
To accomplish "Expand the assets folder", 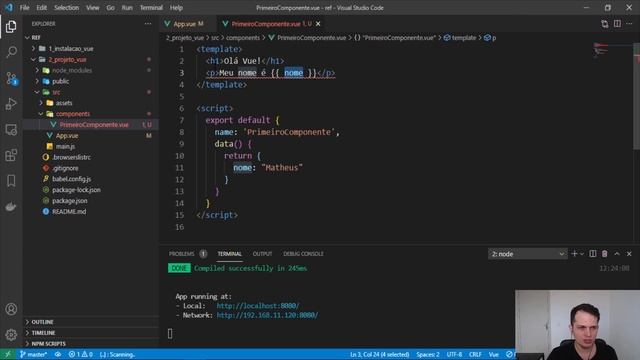I will pyautogui.click(x=41, y=103).
